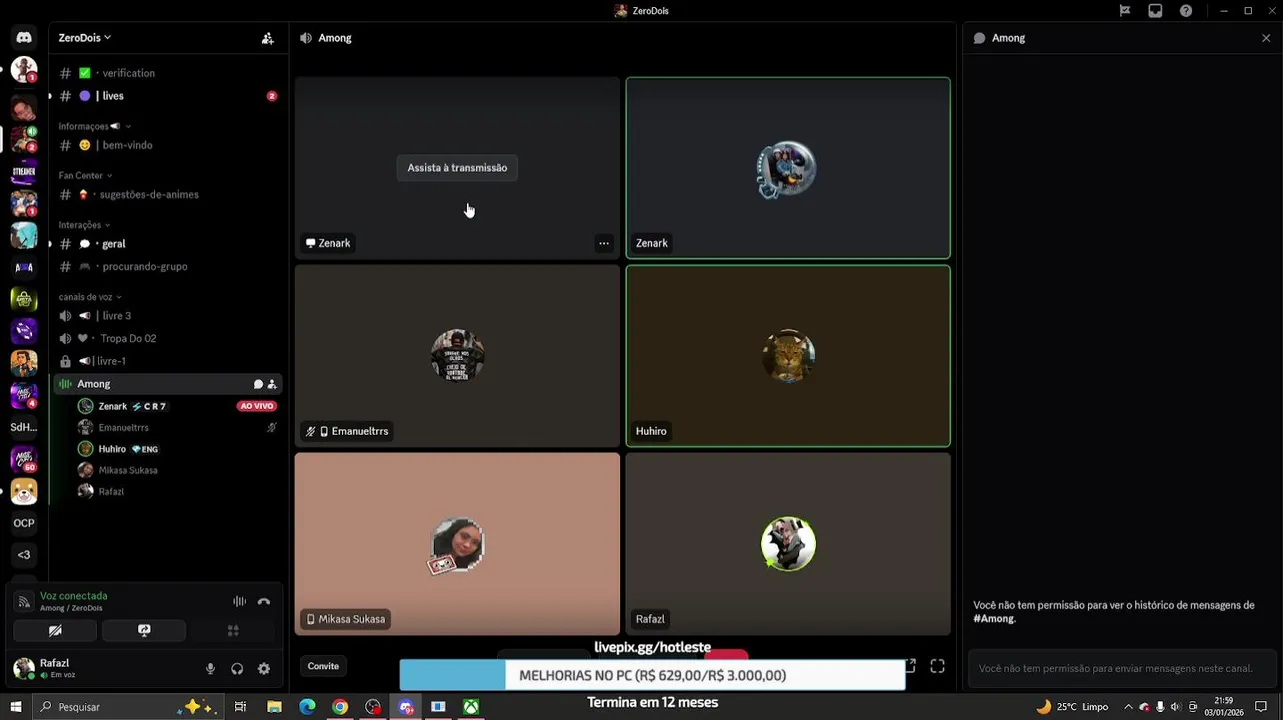This screenshot has width=1283, height=720.
Task: Click the Pesquisar taskbar search box
Action: click(x=128, y=707)
